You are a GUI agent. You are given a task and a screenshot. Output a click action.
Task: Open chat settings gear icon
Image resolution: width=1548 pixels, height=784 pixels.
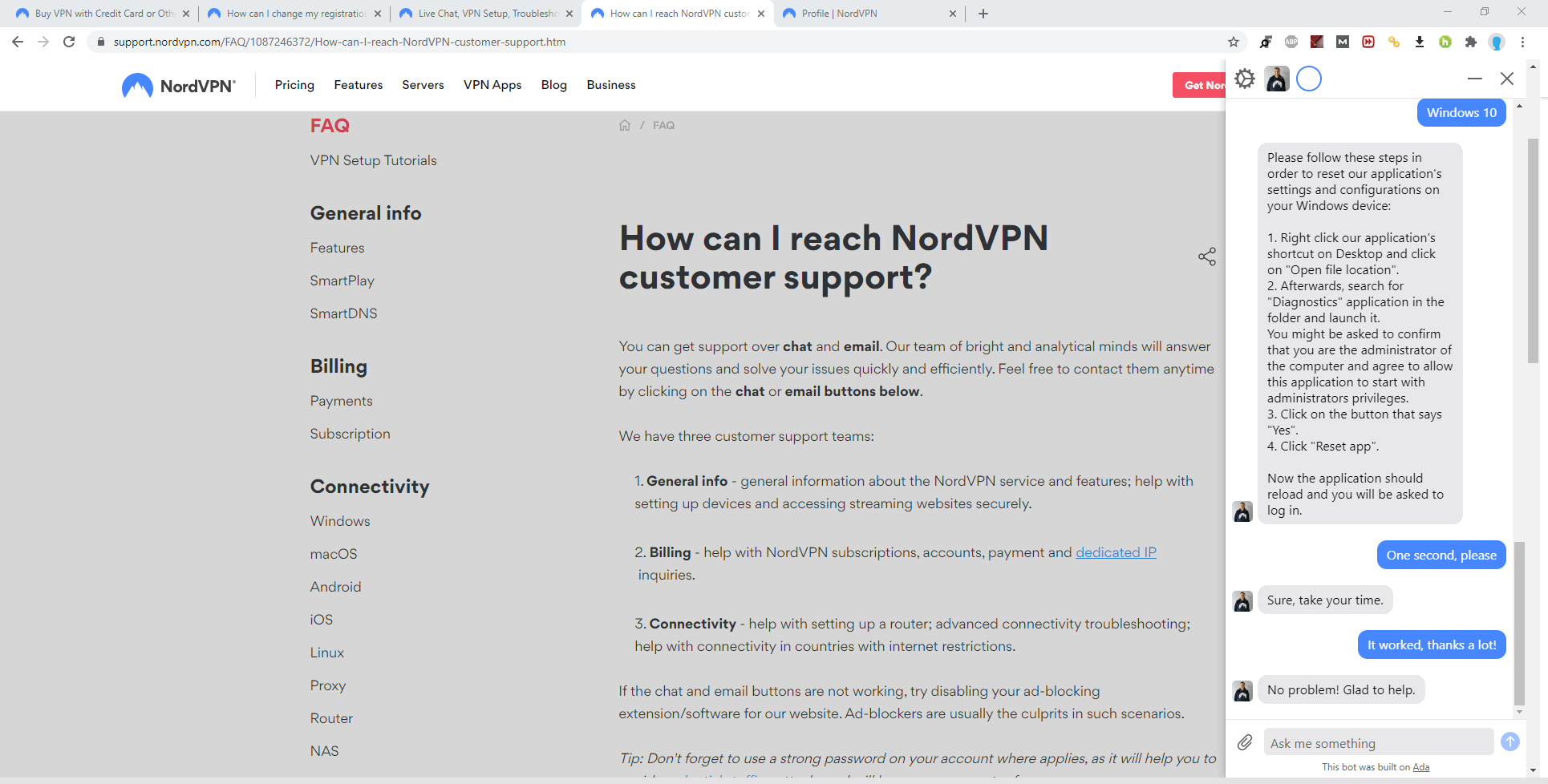tap(1245, 79)
